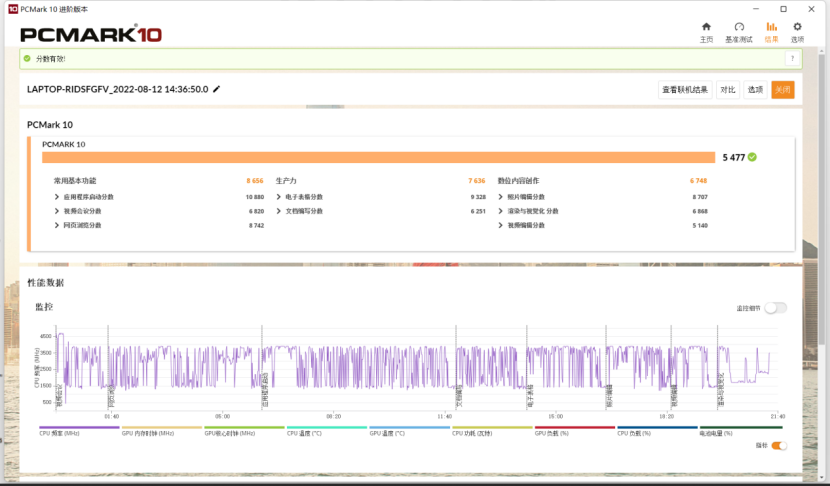Click the pencil icon to rename result

pyautogui.click(x=216, y=89)
